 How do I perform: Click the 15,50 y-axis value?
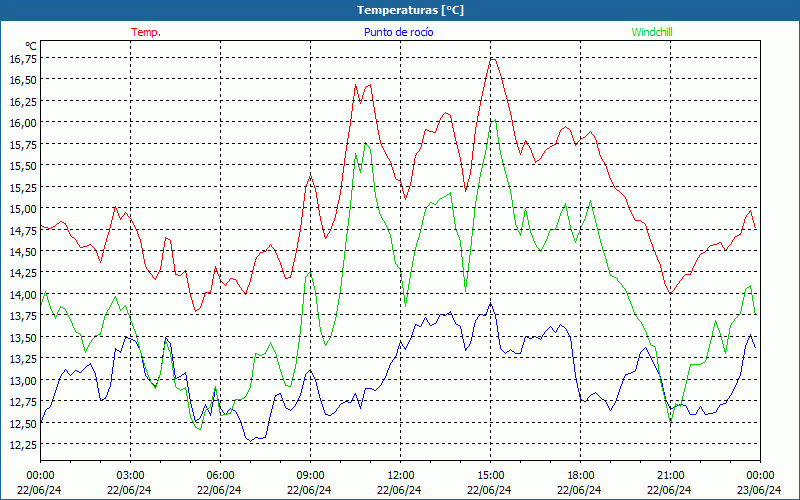coord(23,166)
